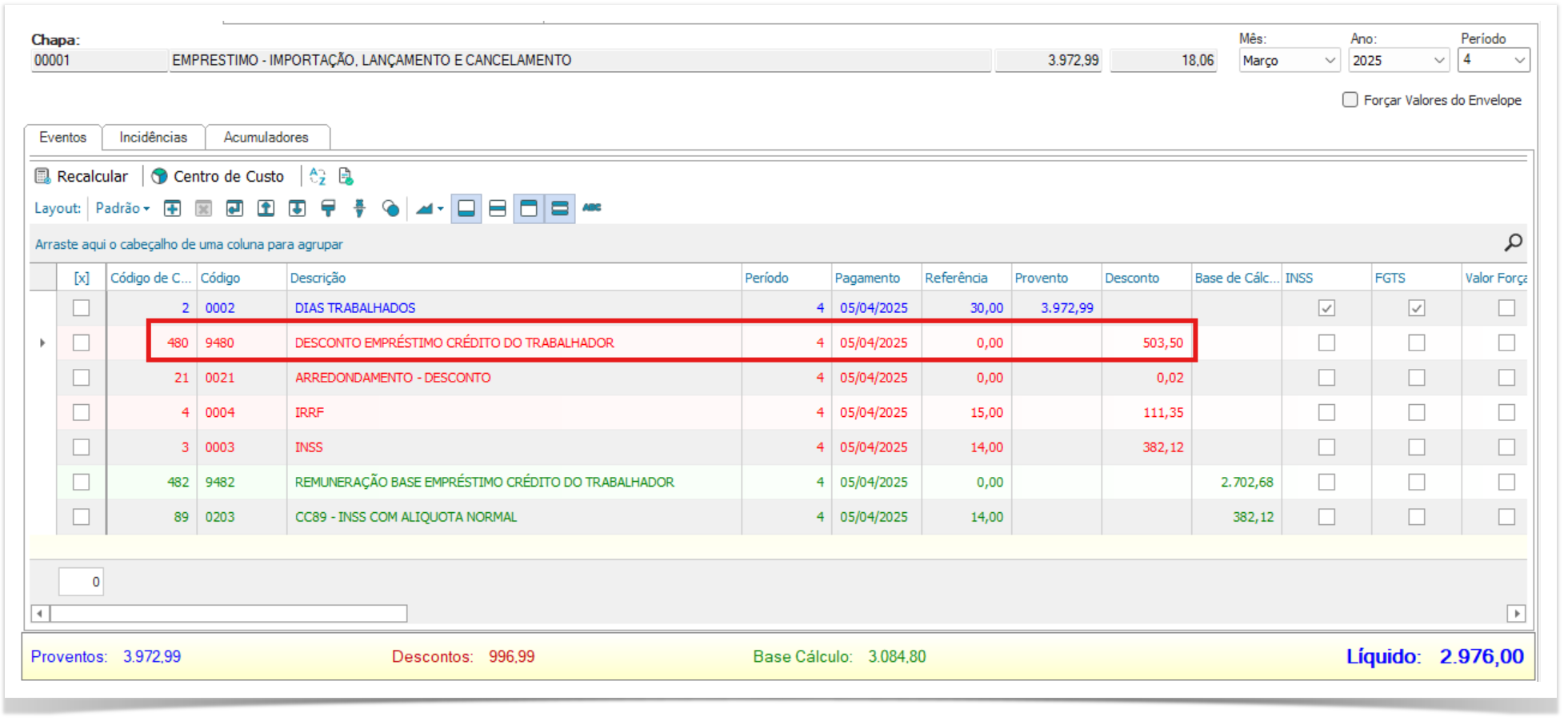1568x721 pixels.
Task: Sort by the Descrição column header
Action: pyautogui.click(x=514, y=278)
